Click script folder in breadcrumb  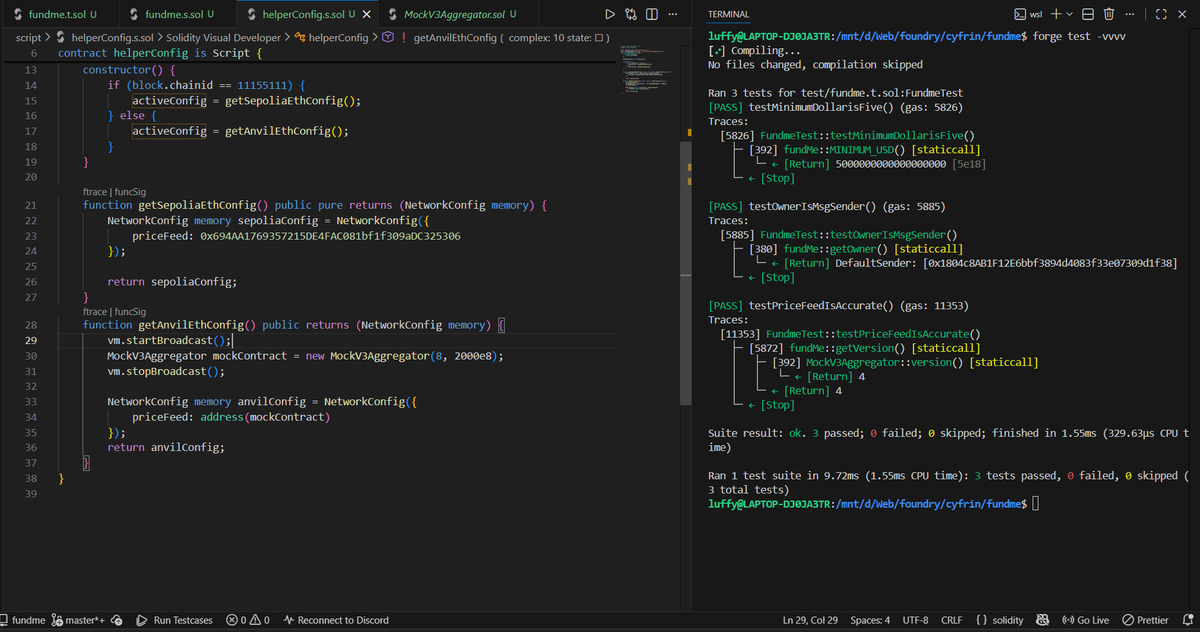pos(28,38)
